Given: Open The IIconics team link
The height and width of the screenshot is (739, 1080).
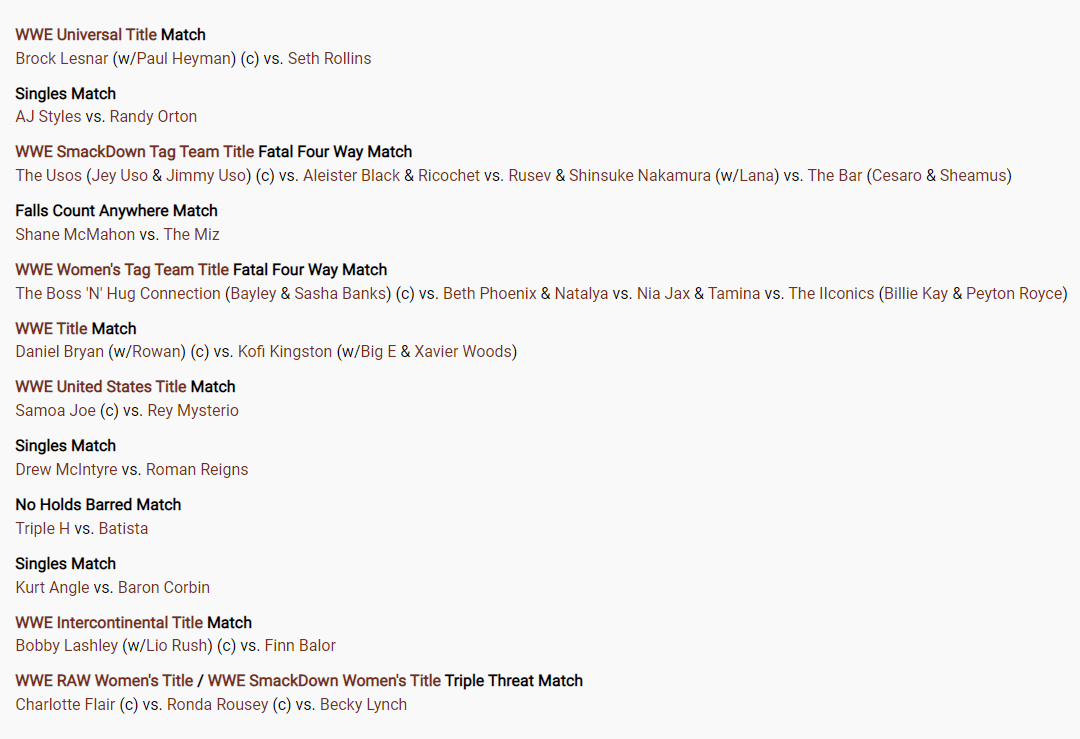Looking at the screenshot, I should click(831, 293).
